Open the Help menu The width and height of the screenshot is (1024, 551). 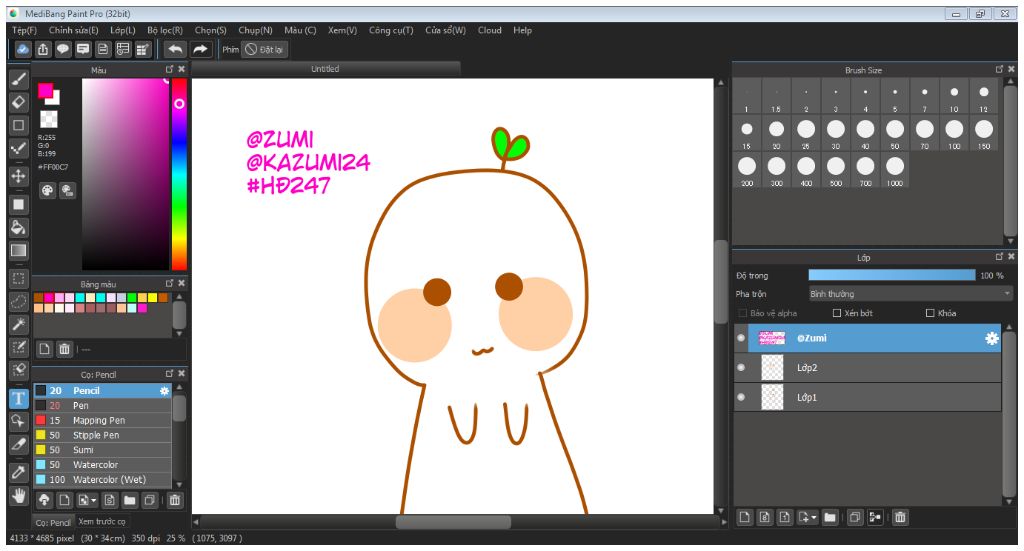[522, 30]
